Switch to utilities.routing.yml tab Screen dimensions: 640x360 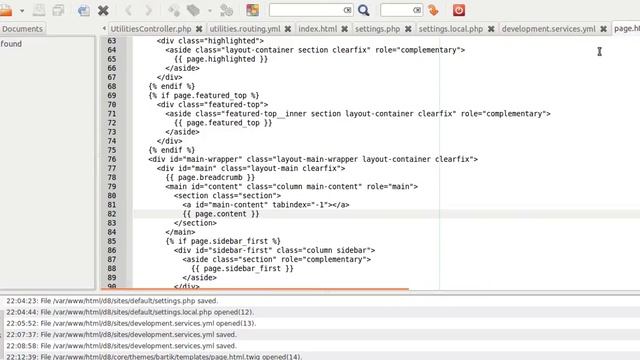tap(245, 29)
